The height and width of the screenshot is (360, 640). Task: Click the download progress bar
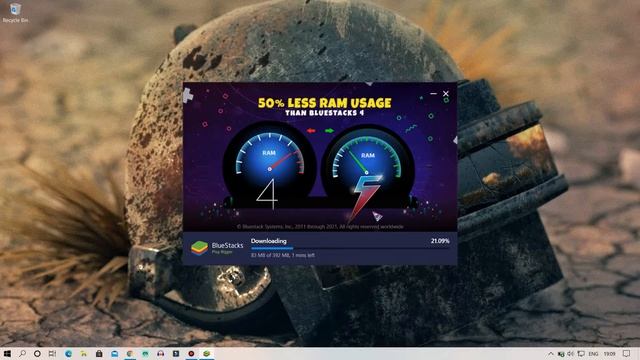click(x=350, y=248)
